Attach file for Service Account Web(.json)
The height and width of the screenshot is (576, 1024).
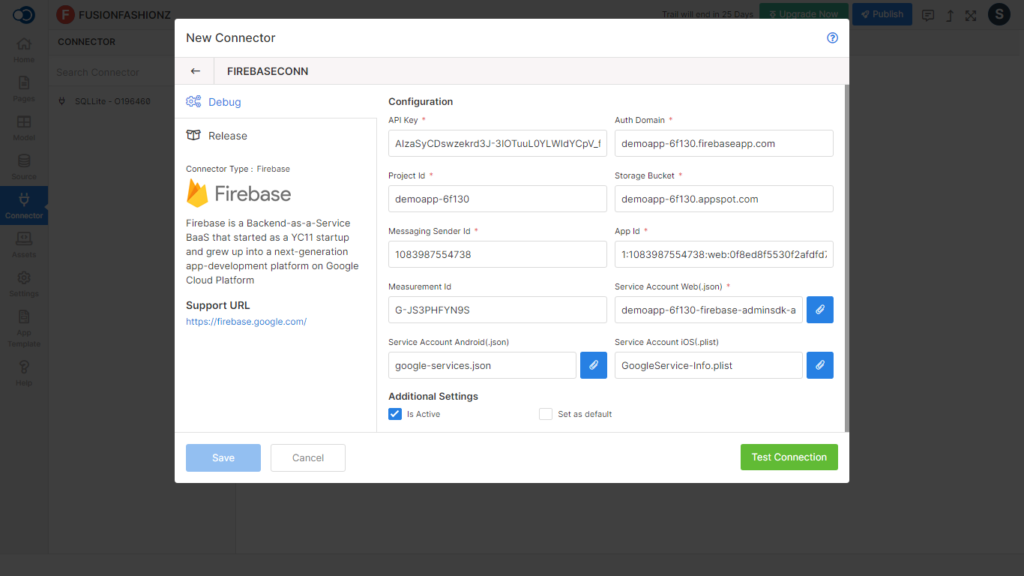click(820, 310)
